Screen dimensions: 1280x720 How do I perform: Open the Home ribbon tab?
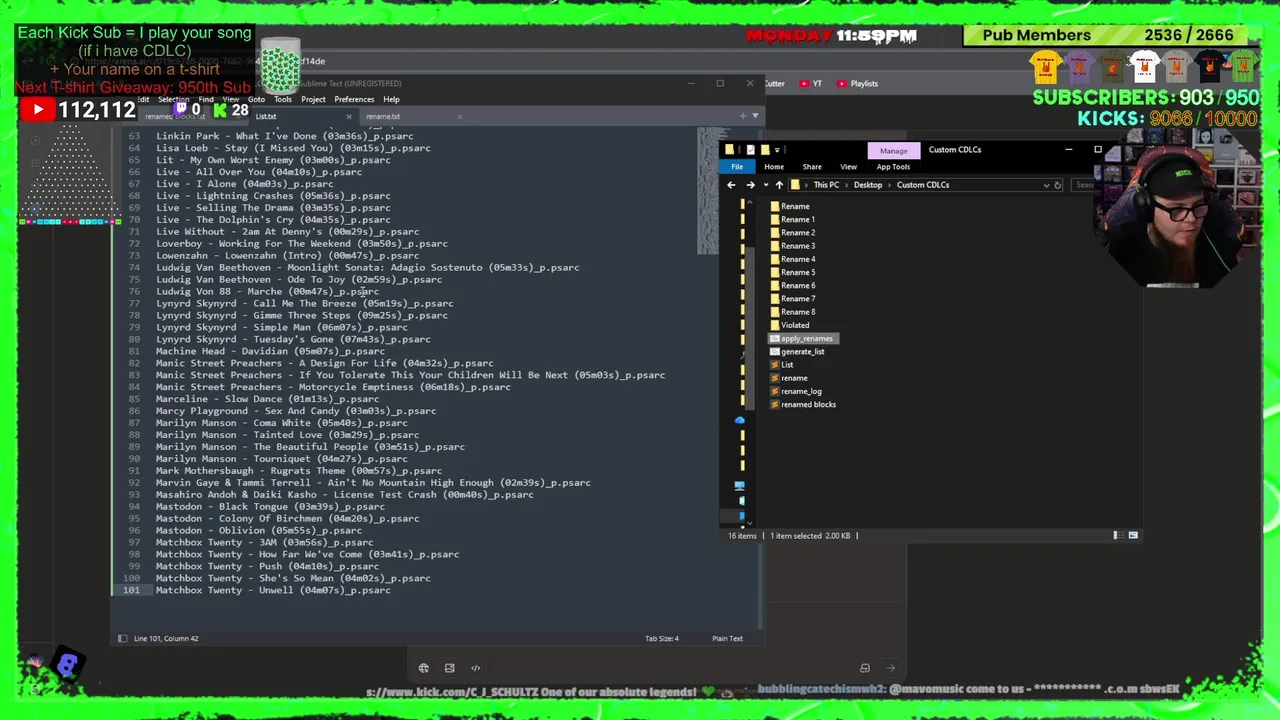coord(774,167)
